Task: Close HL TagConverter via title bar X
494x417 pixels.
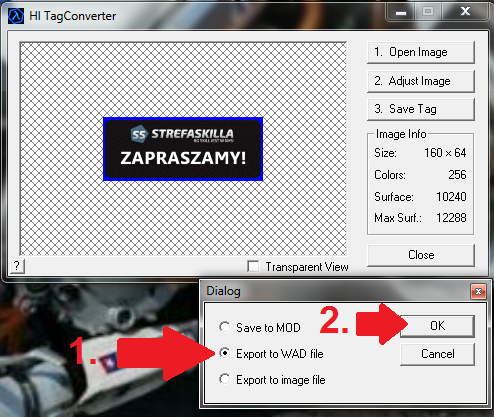Action: click(465, 13)
